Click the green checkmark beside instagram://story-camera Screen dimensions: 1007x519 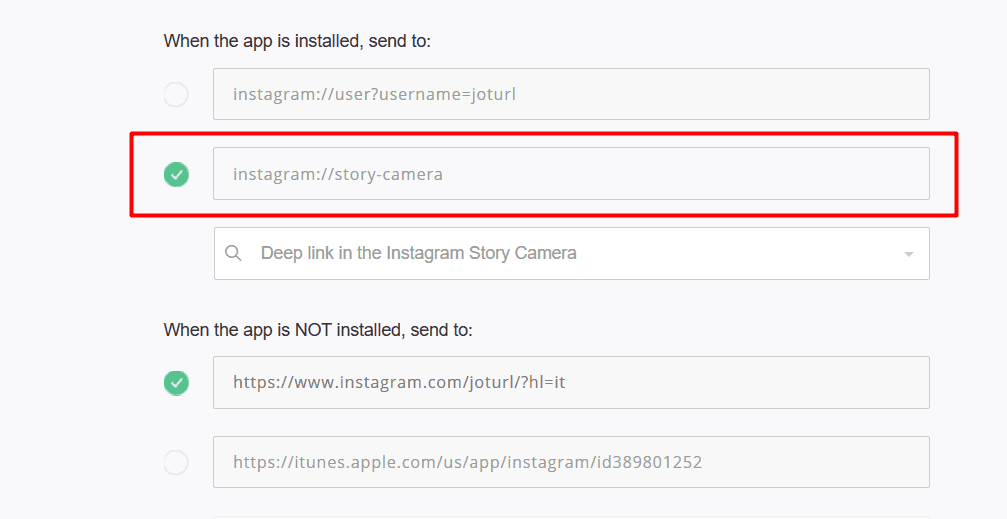click(176, 174)
